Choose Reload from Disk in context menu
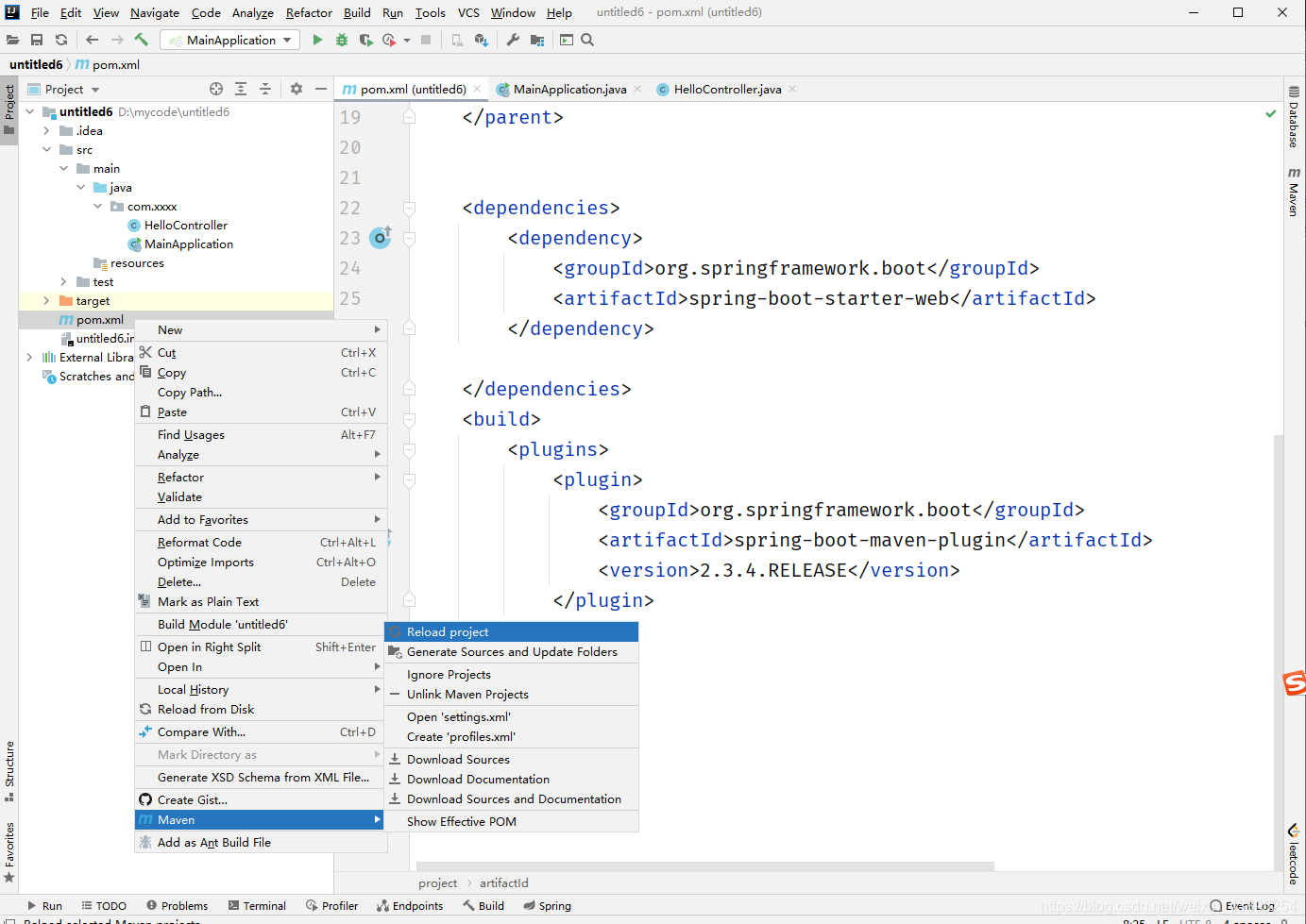Viewport: 1306px width, 924px height. 261,709
